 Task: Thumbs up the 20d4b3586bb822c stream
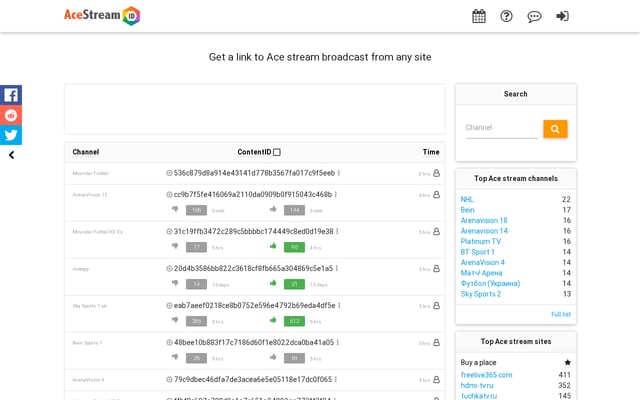273,283
